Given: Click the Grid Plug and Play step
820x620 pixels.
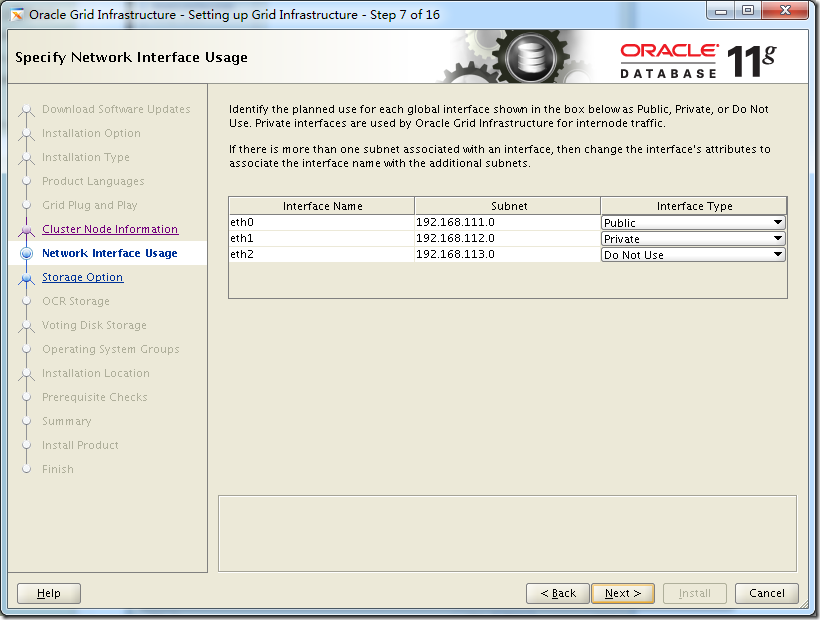Looking at the screenshot, I should (x=89, y=205).
